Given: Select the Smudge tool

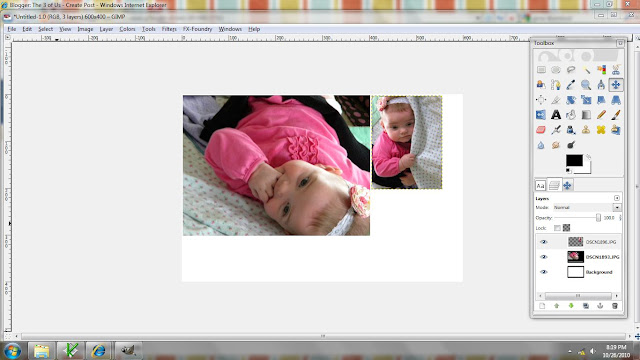Looking at the screenshot, I should coord(556,145).
